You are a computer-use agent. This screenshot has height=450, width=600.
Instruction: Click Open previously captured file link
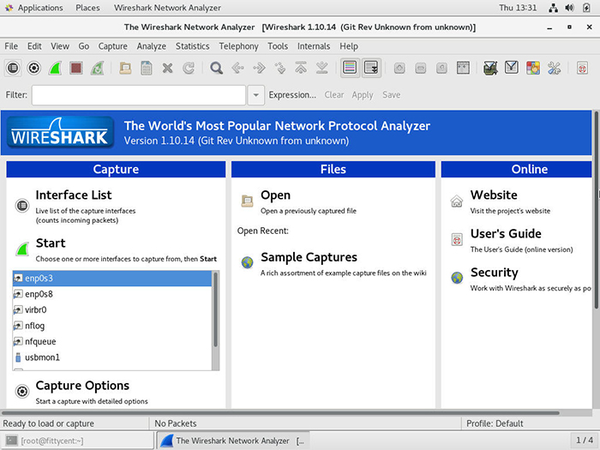point(275,195)
